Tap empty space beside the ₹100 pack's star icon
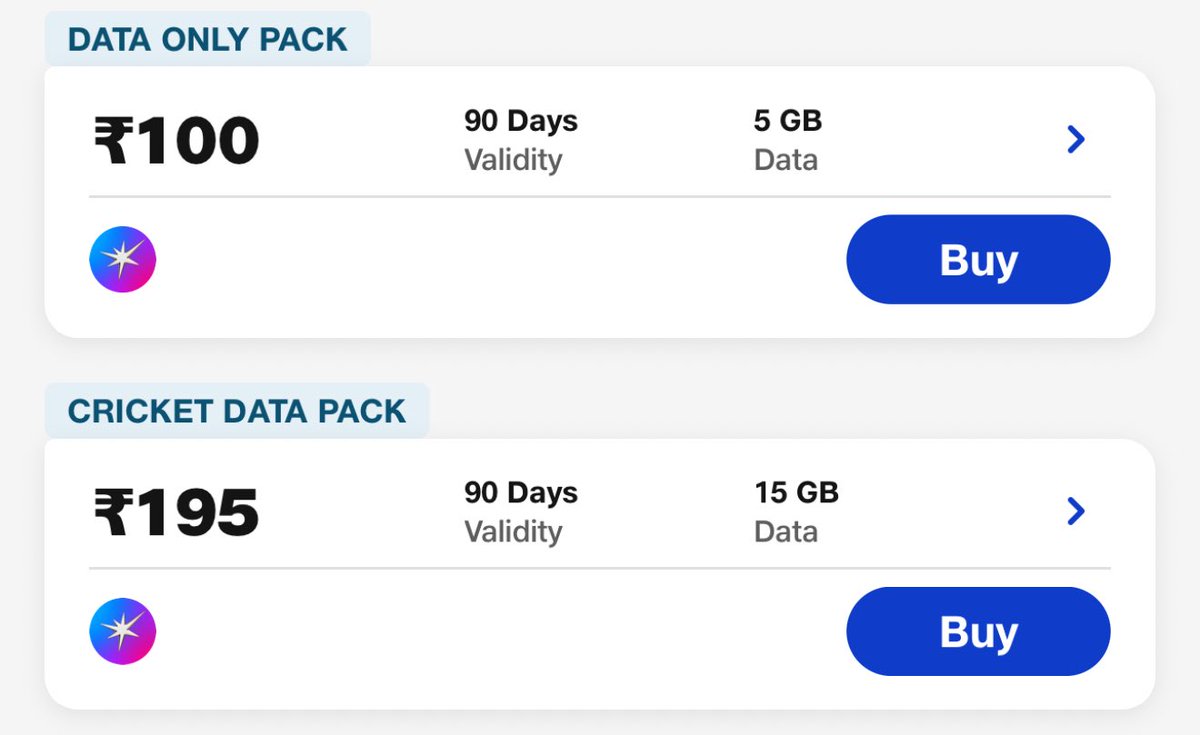This screenshot has width=1200, height=735. click(x=500, y=260)
